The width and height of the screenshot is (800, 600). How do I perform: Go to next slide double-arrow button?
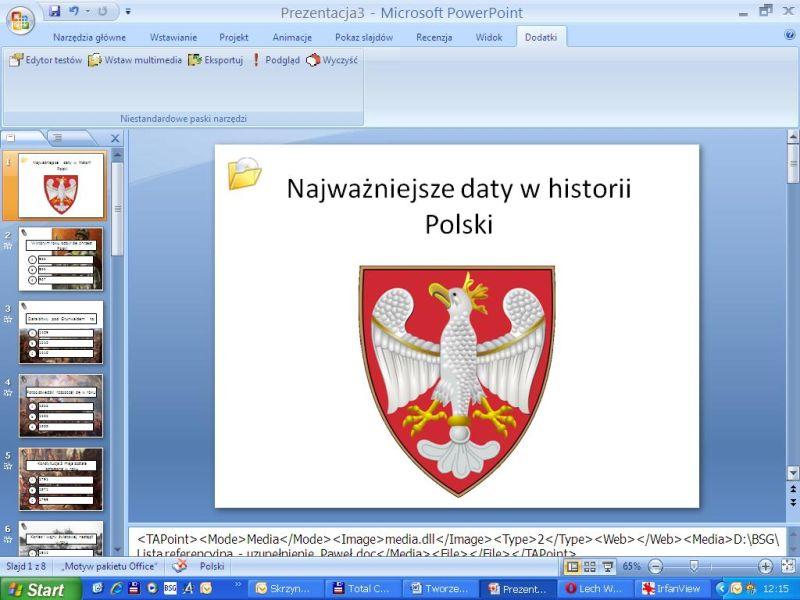coord(793,502)
